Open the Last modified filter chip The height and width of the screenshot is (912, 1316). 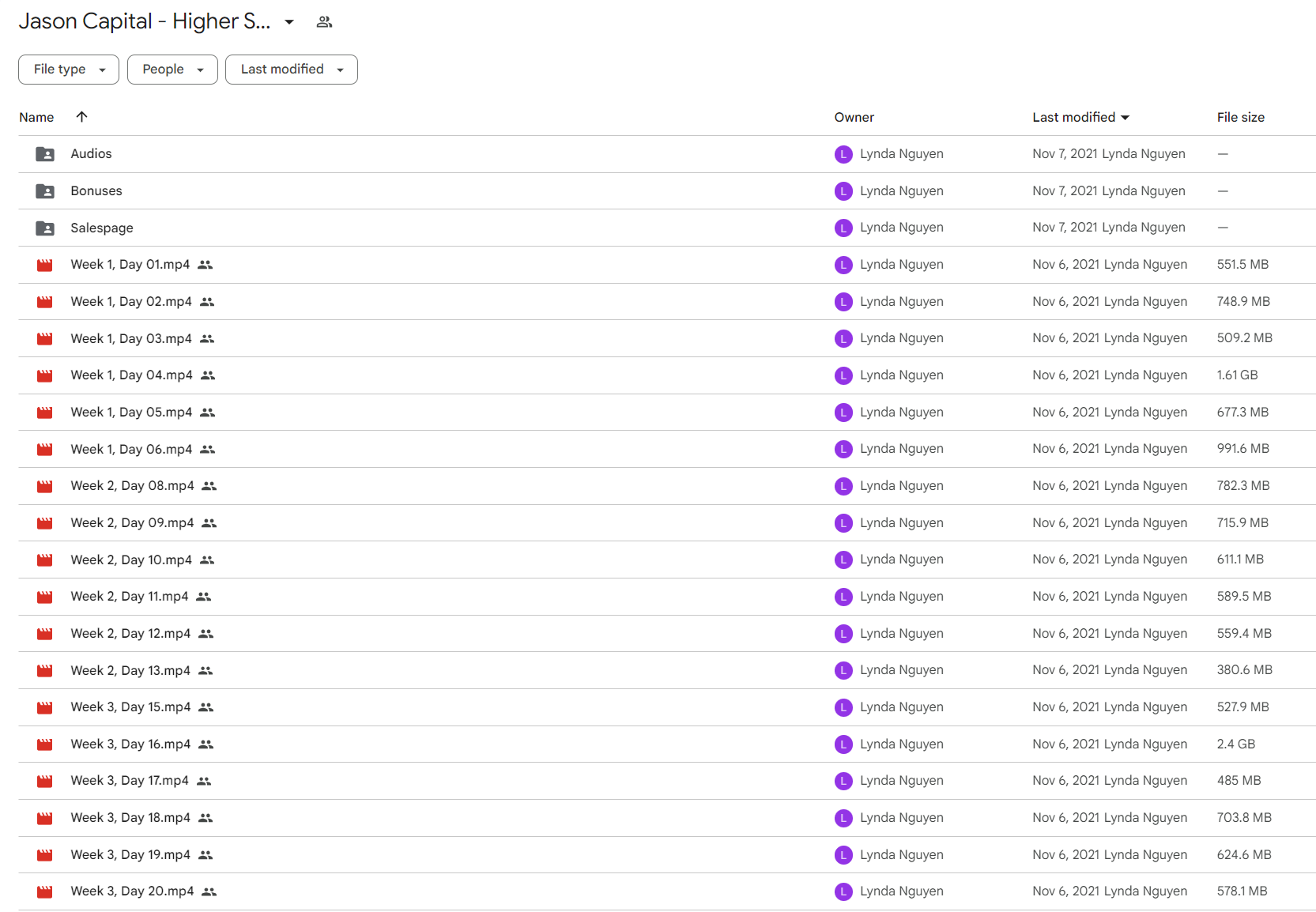pos(292,70)
